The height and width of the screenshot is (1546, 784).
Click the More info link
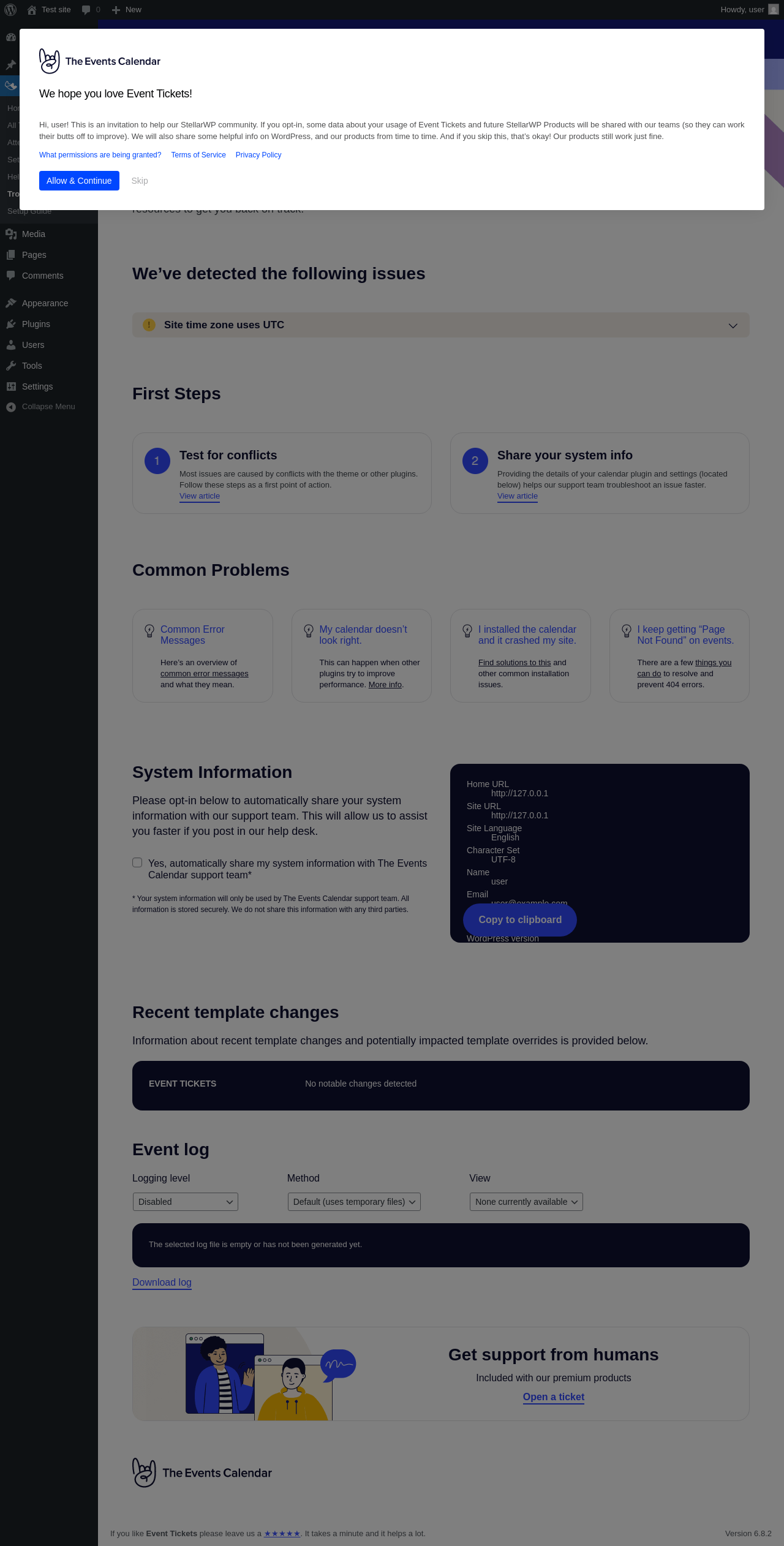coord(385,685)
